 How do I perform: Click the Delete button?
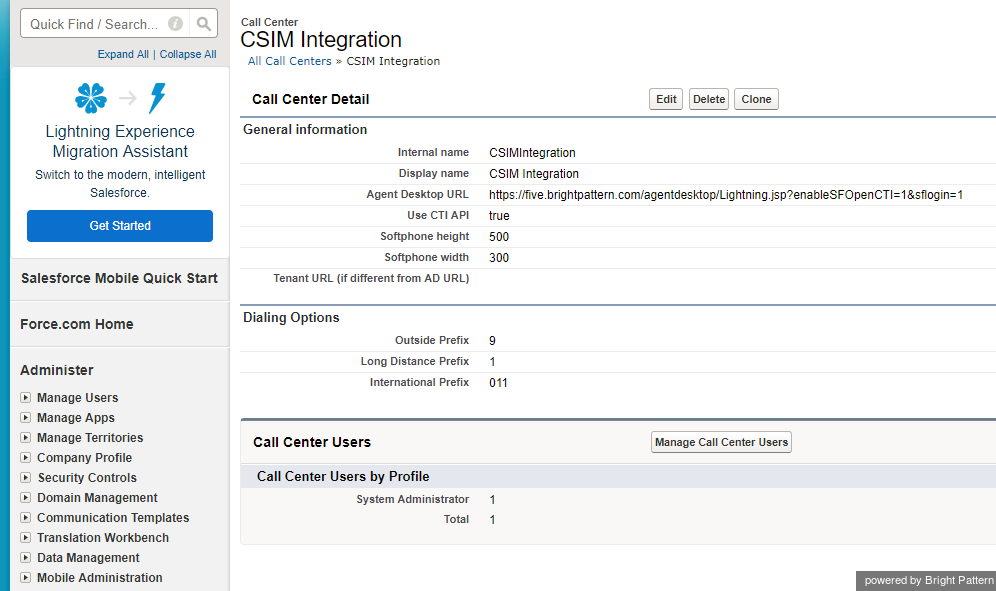pyautogui.click(x=709, y=99)
